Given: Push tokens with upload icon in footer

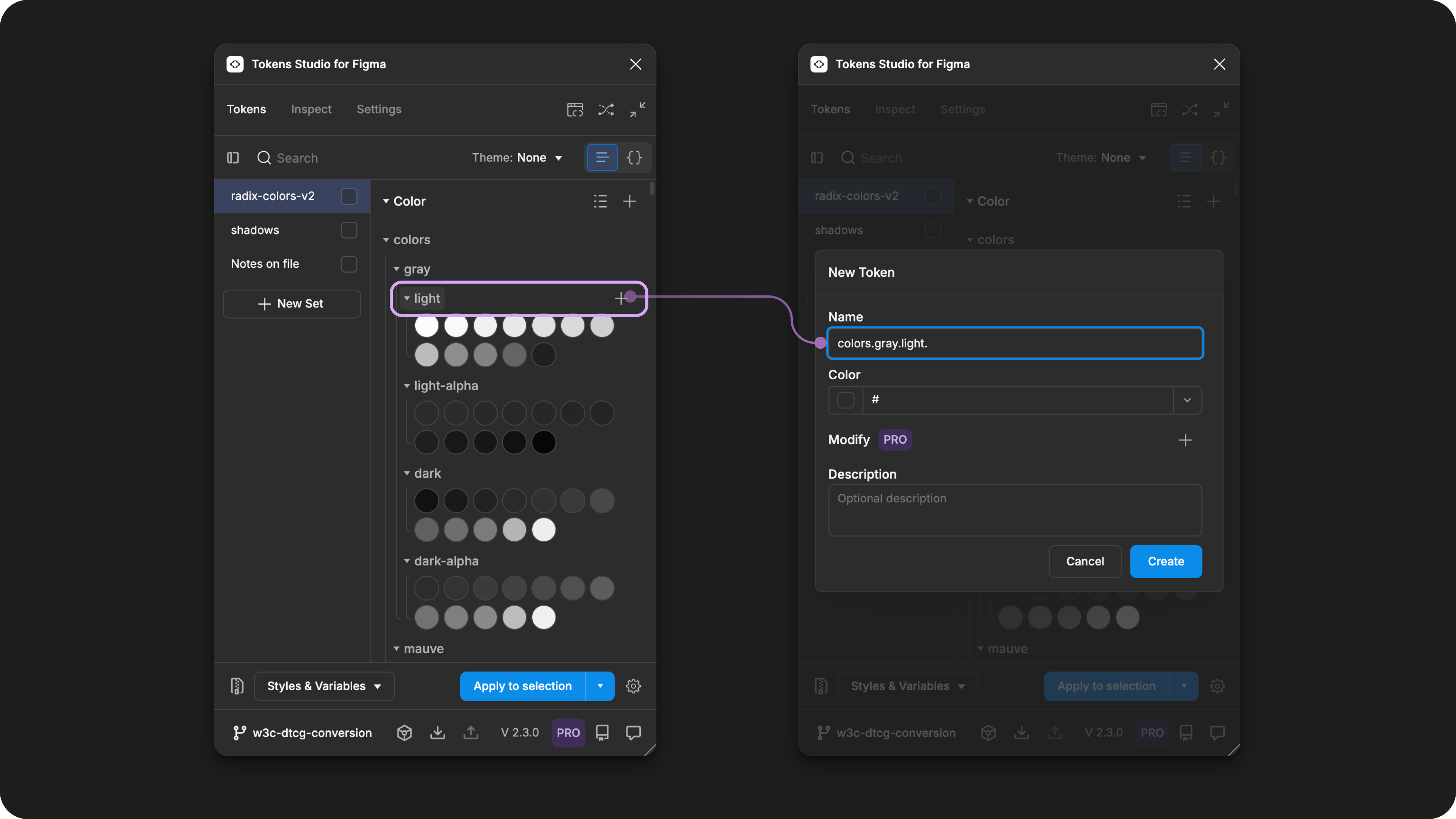Looking at the screenshot, I should [471, 733].
